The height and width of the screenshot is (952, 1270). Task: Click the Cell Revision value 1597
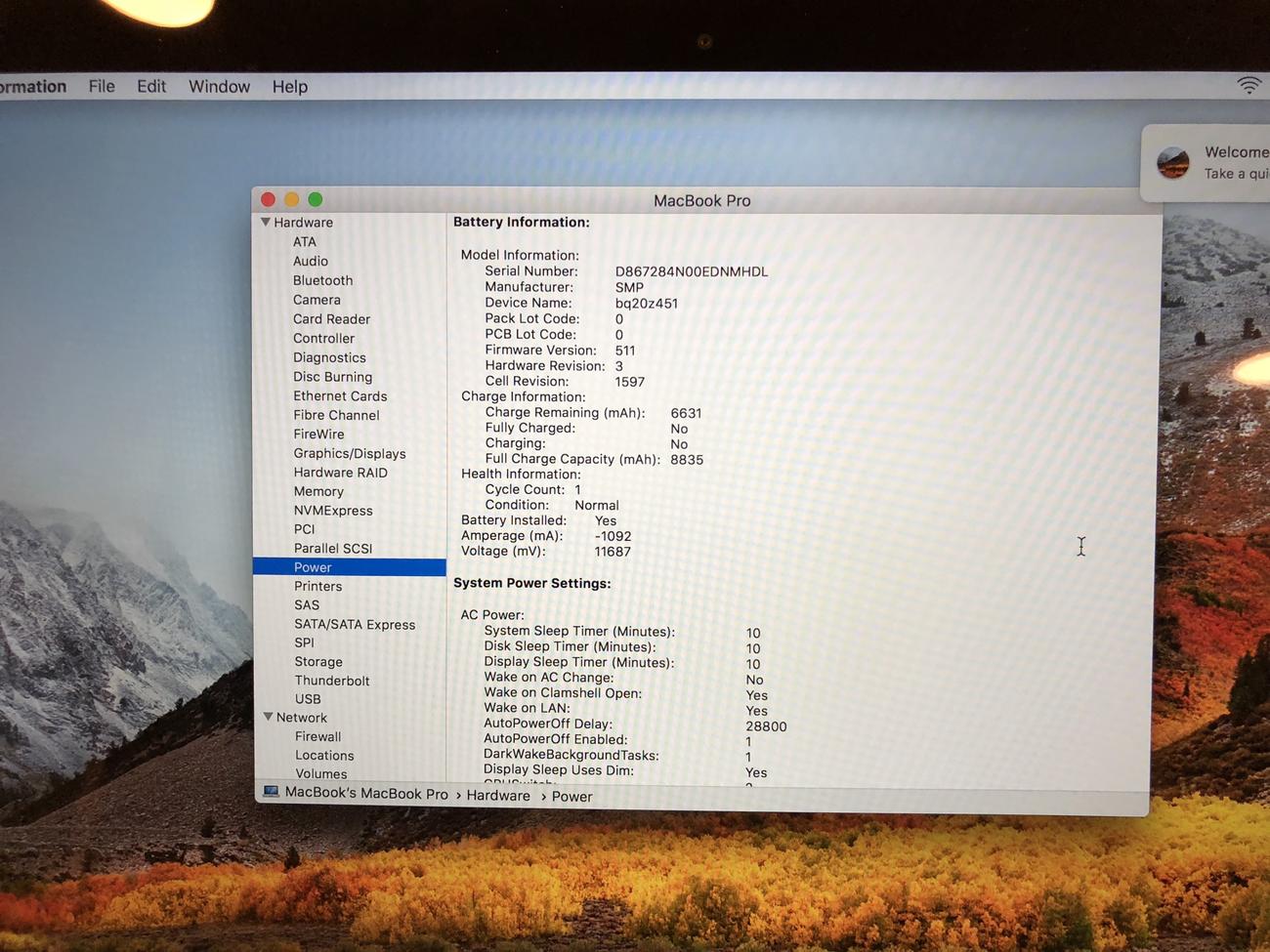click(630, 382)
